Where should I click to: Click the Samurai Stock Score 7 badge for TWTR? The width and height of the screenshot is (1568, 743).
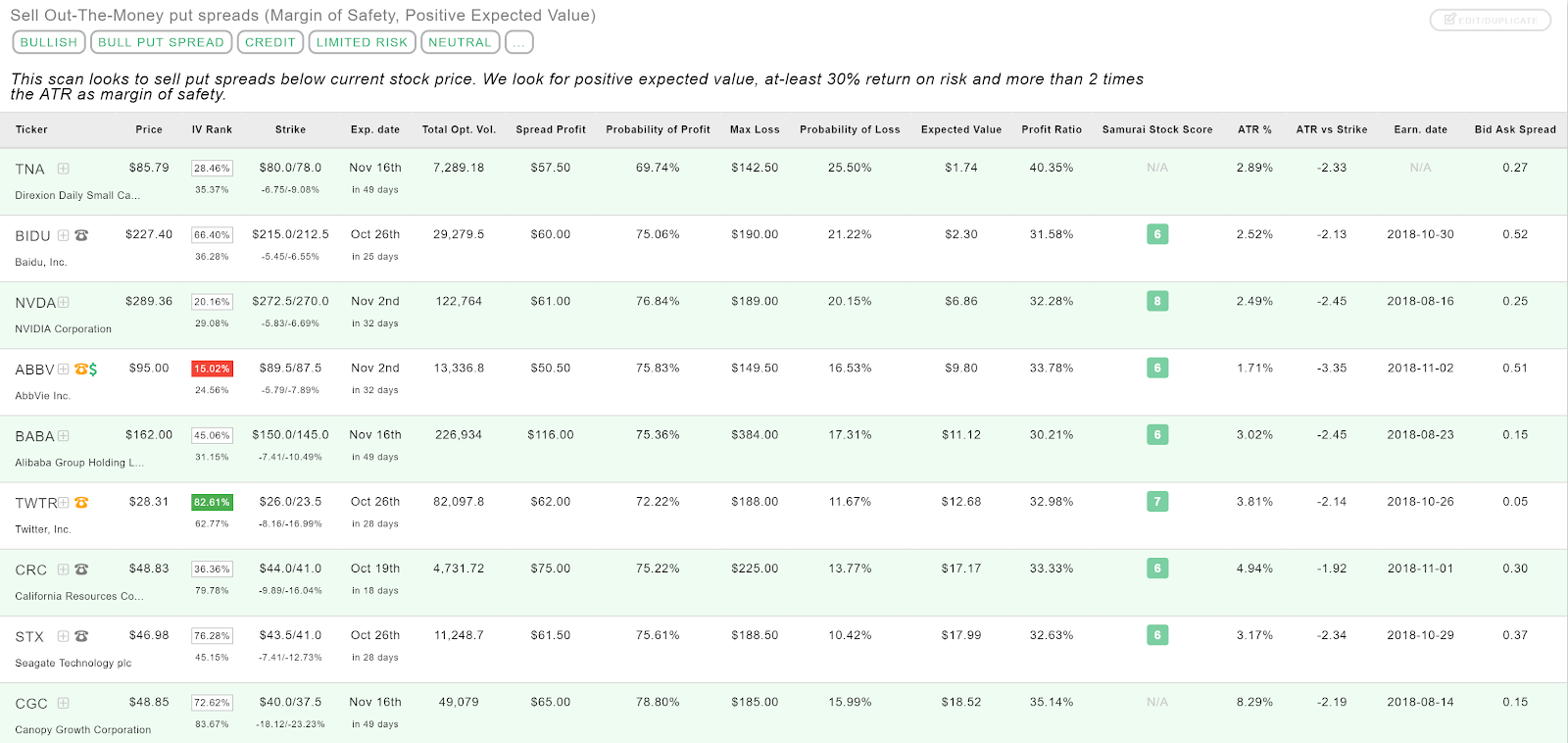[x=1157, y=501]
